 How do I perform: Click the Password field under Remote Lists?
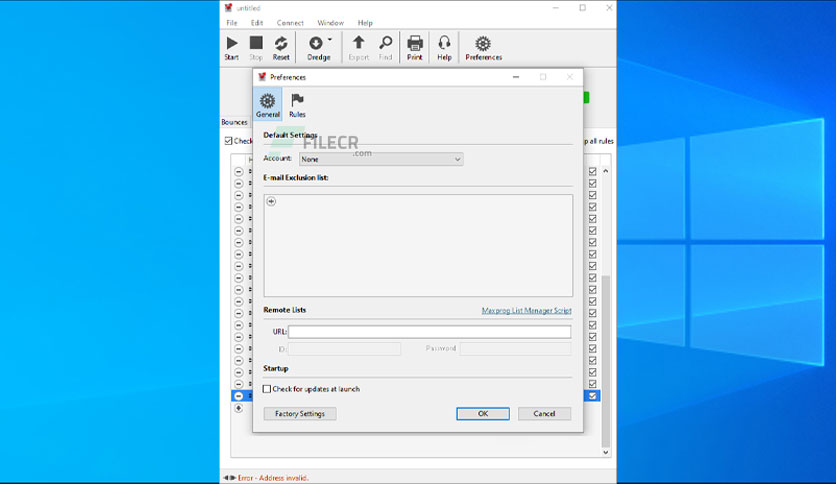[516, 349]
